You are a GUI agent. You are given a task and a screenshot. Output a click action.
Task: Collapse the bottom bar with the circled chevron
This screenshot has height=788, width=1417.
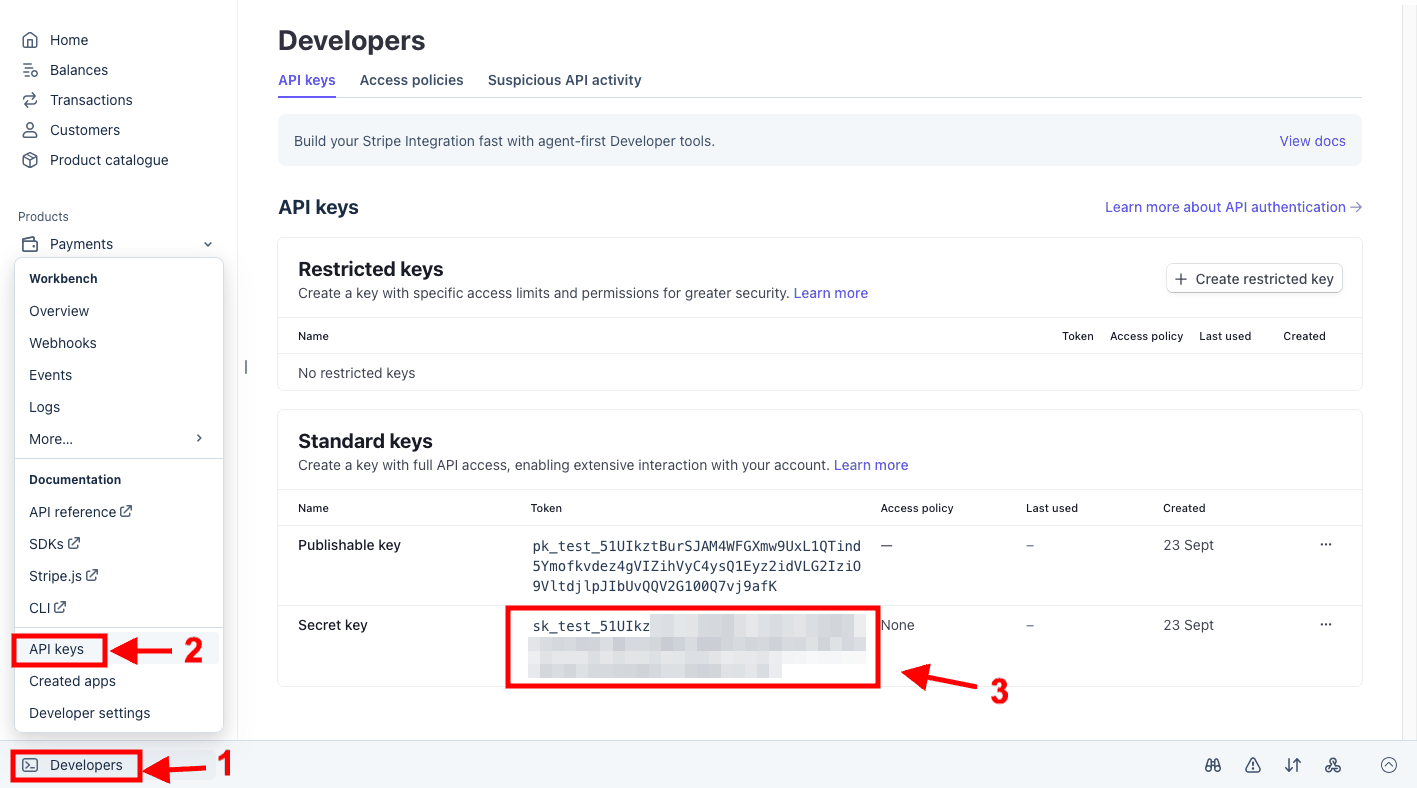pos(1389,765)
